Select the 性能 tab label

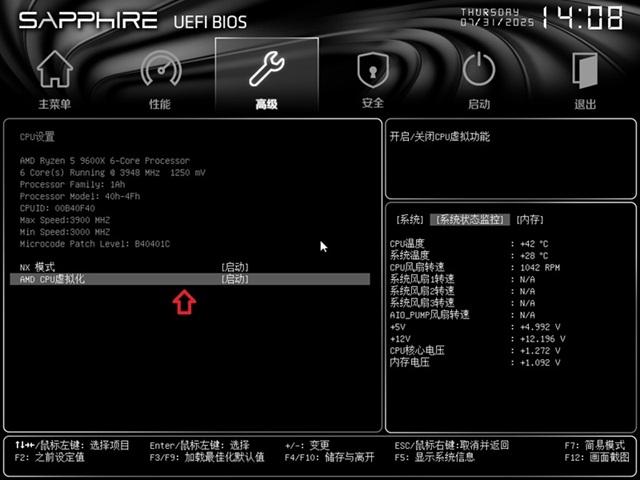coord(160,104)
